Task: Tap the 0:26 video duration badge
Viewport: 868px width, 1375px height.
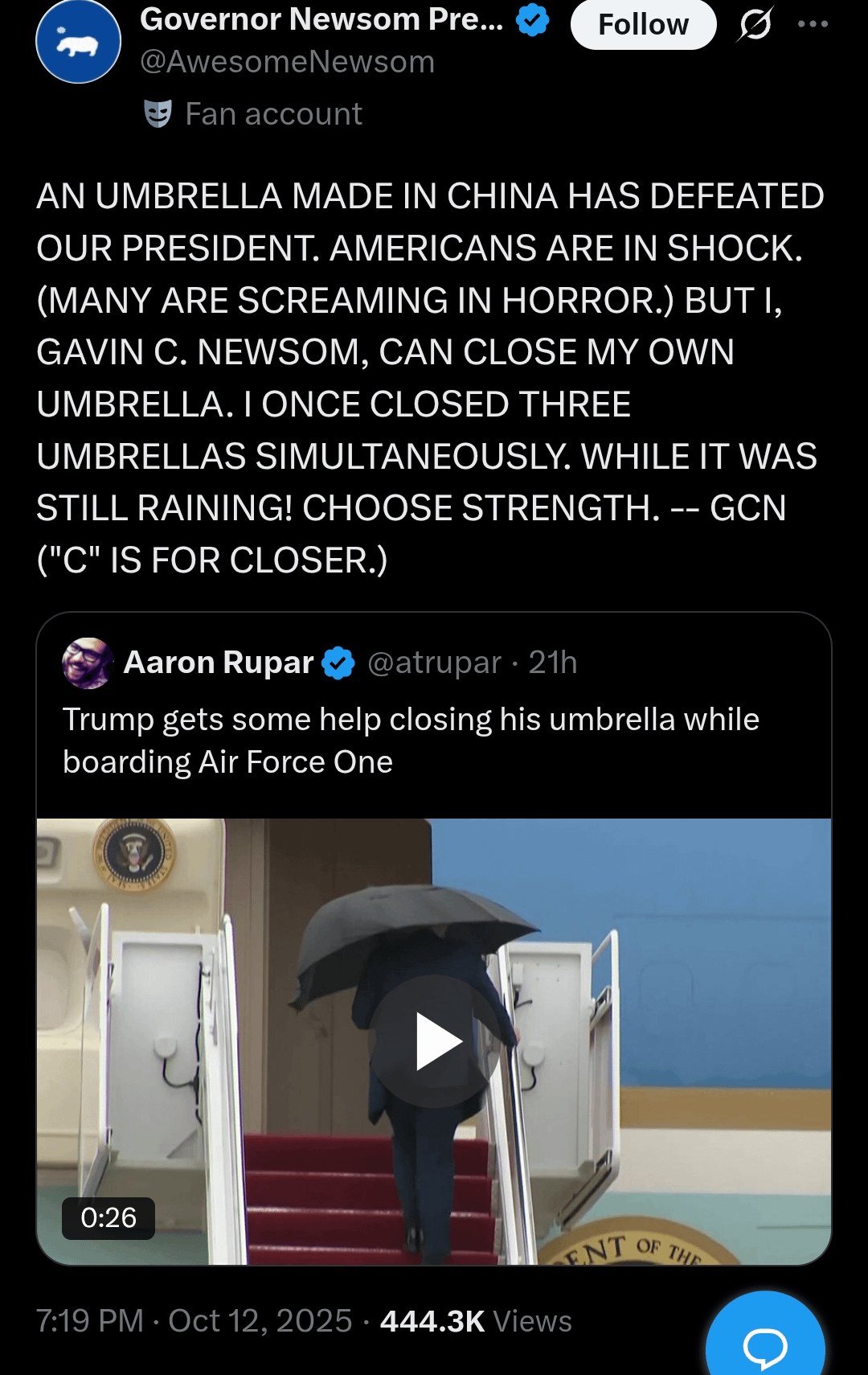Action: 108,1217
